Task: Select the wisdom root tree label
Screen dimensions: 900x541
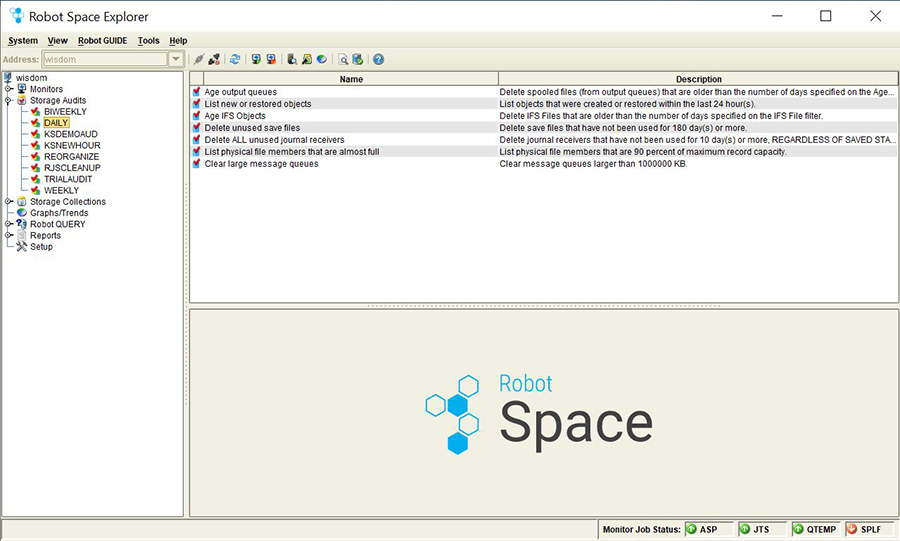Action: point(32,77)
